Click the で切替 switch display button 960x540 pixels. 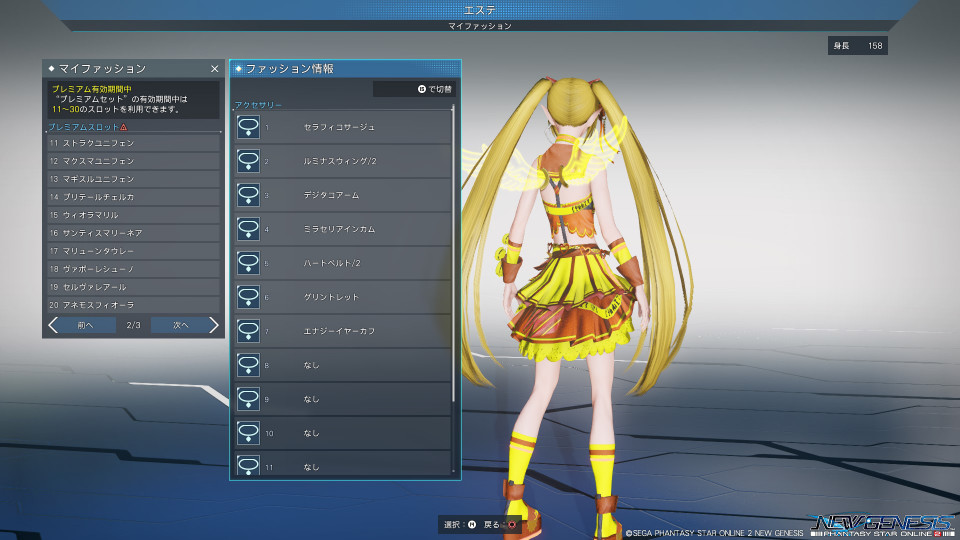(414, 89)
